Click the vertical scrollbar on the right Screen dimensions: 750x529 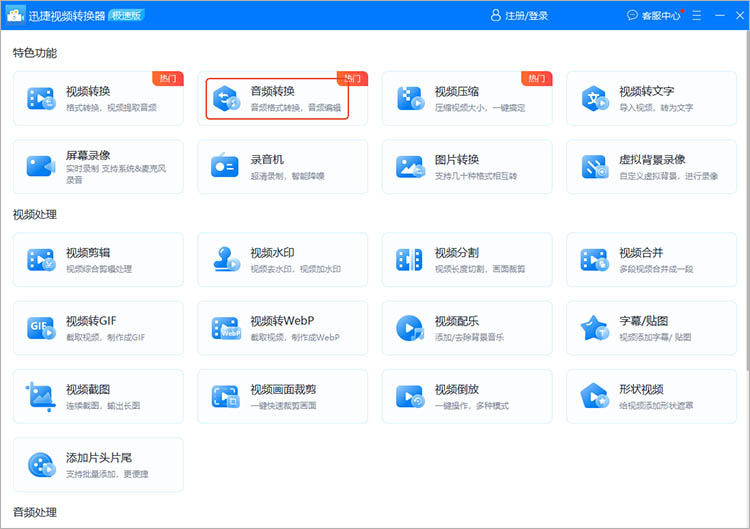[748, 201]
